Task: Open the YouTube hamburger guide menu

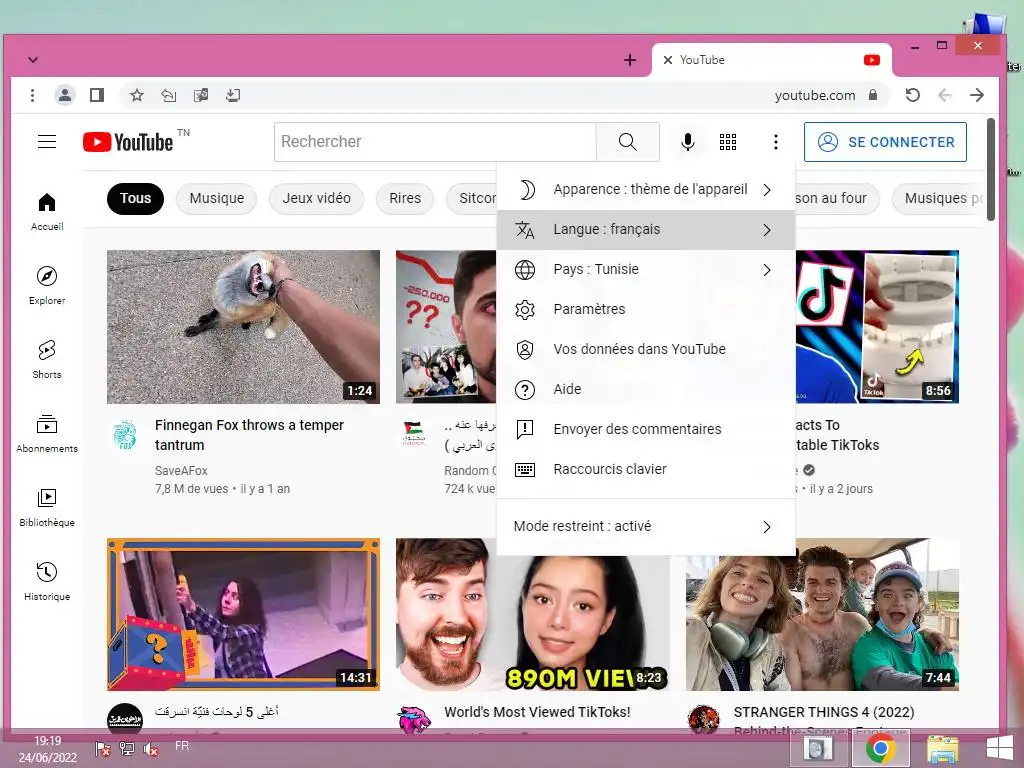Action: [47, 142]
